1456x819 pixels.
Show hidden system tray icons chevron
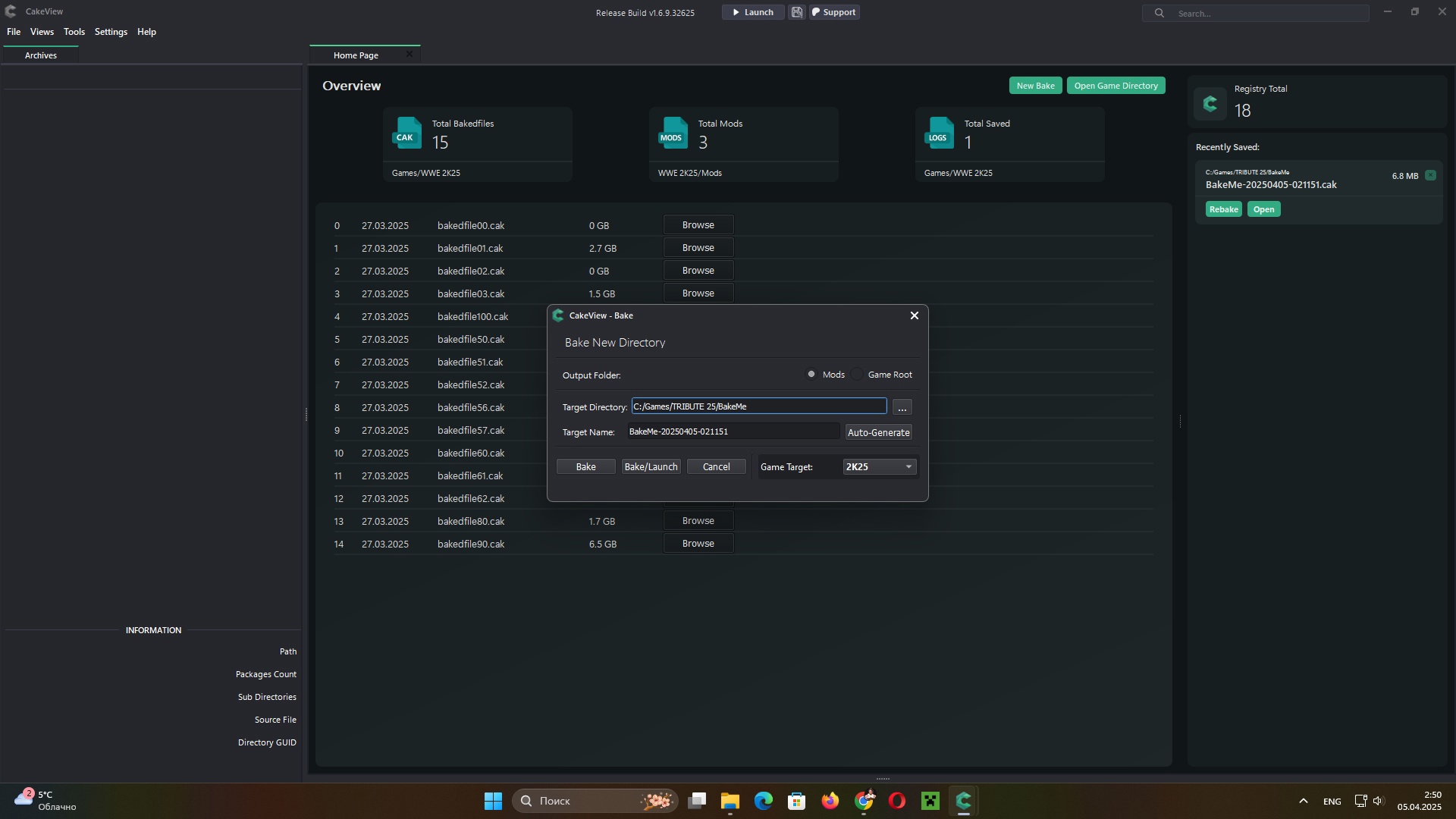(x=1303, y=801)
